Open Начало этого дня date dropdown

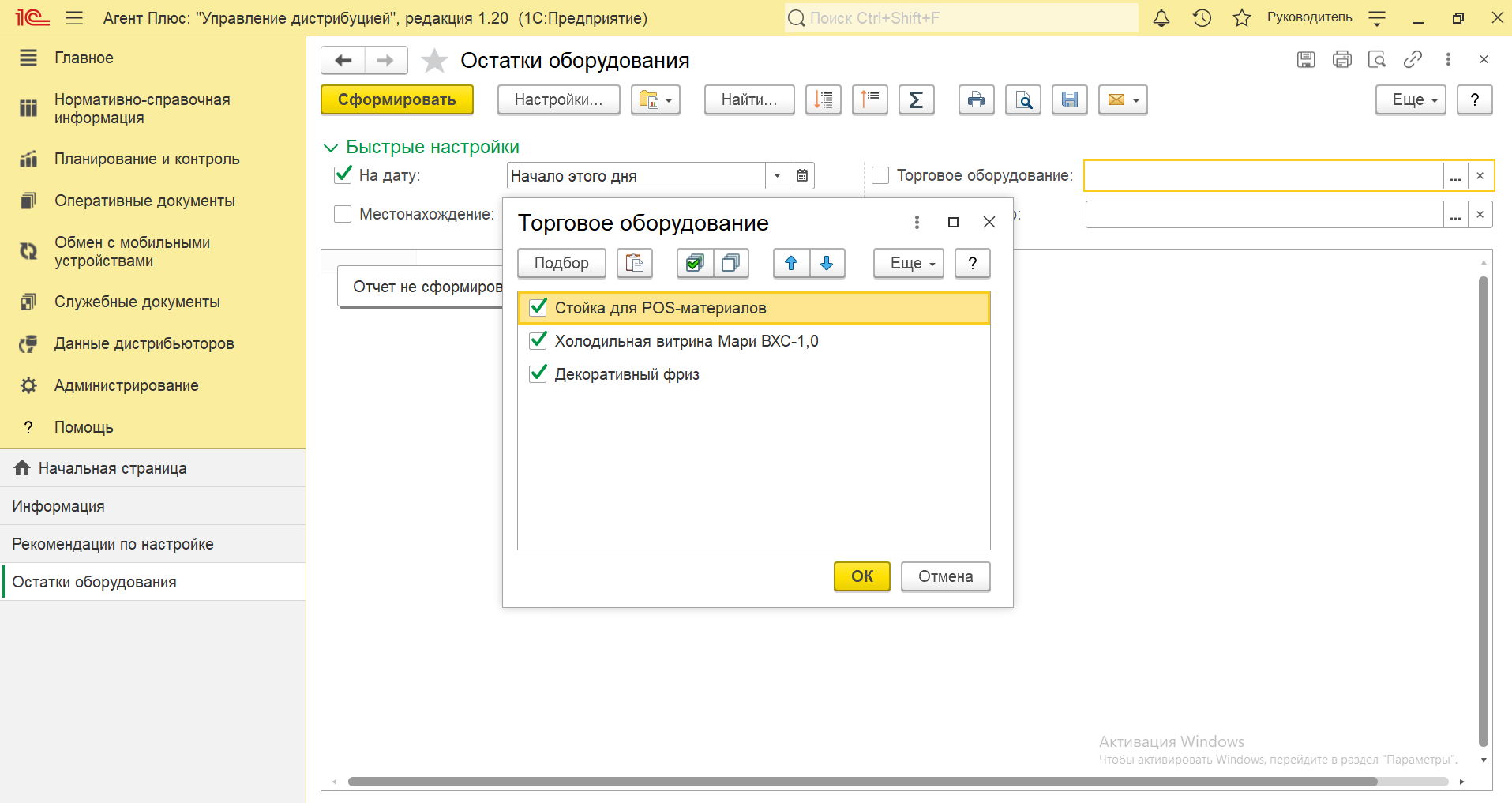click(778, 175)
